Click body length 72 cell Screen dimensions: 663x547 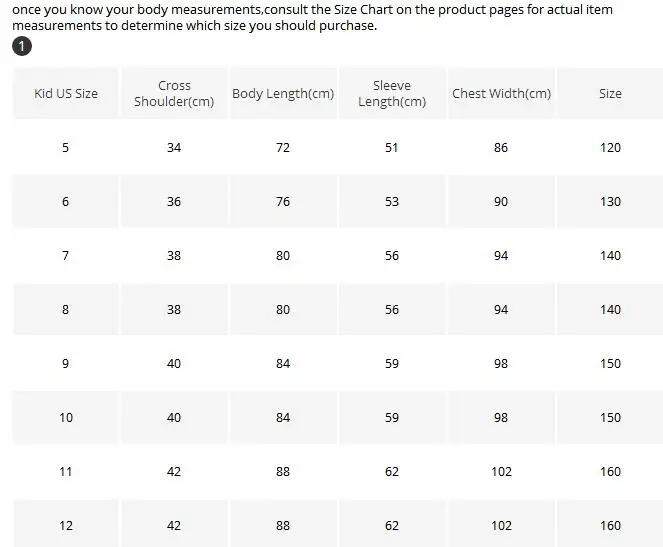coord(283,147)
